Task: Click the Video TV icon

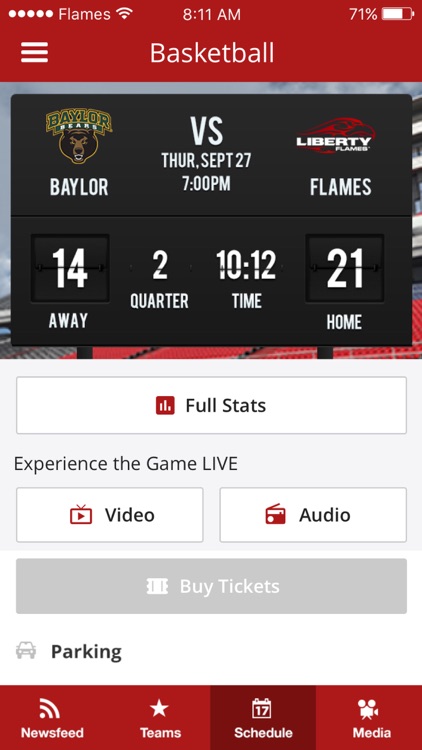Action: pos(81,515)
